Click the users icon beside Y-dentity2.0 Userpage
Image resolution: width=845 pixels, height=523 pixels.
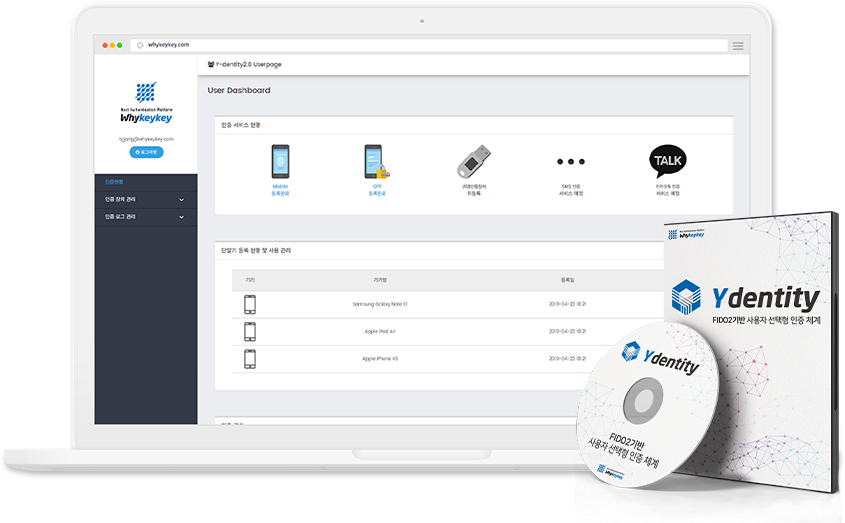pyautogui.click(x=211, y=64)
